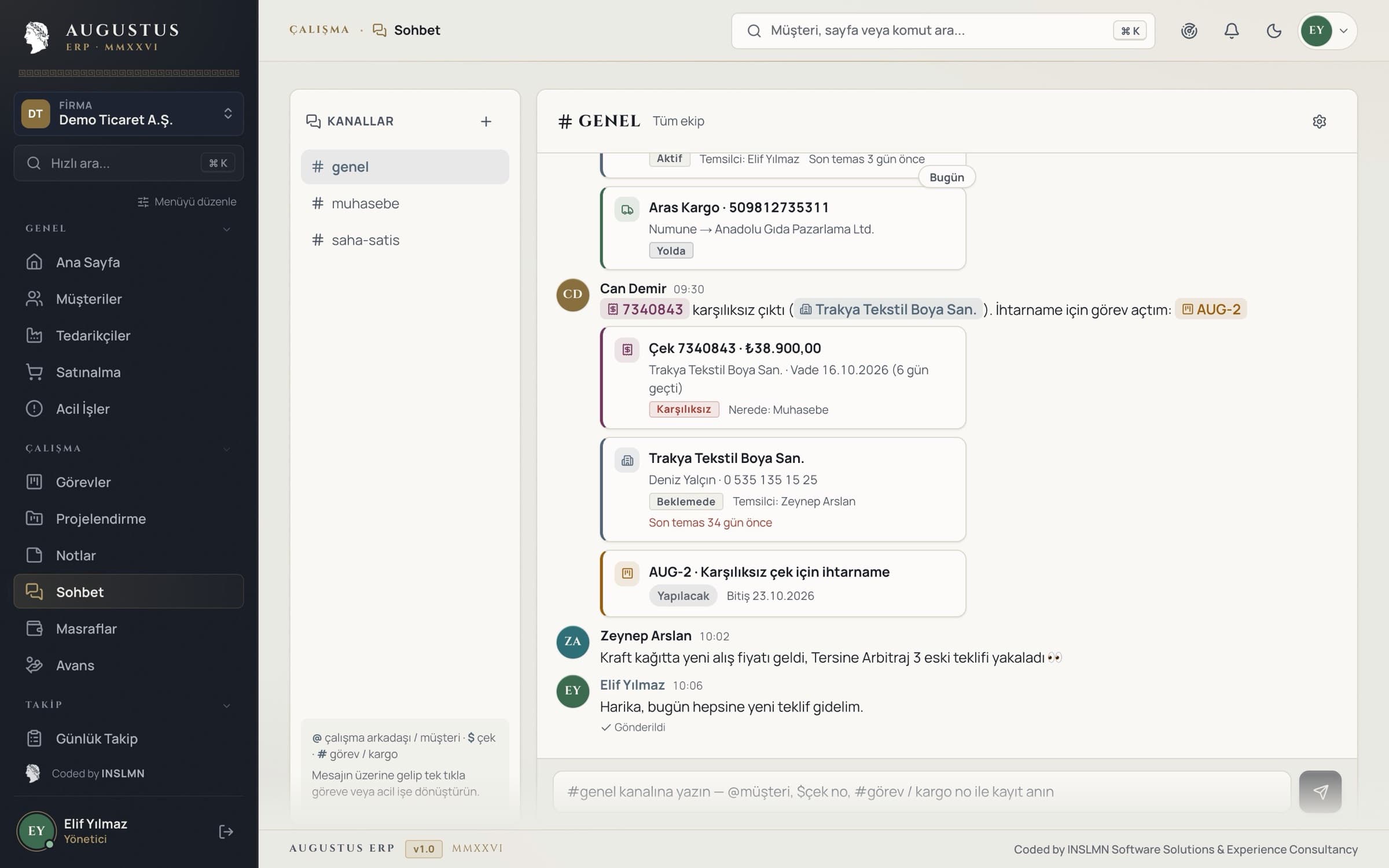Image resolution: width=1389 pixels, height=868 pixels.
Task: Navigate to Satınalma
Action: point(128,372)
